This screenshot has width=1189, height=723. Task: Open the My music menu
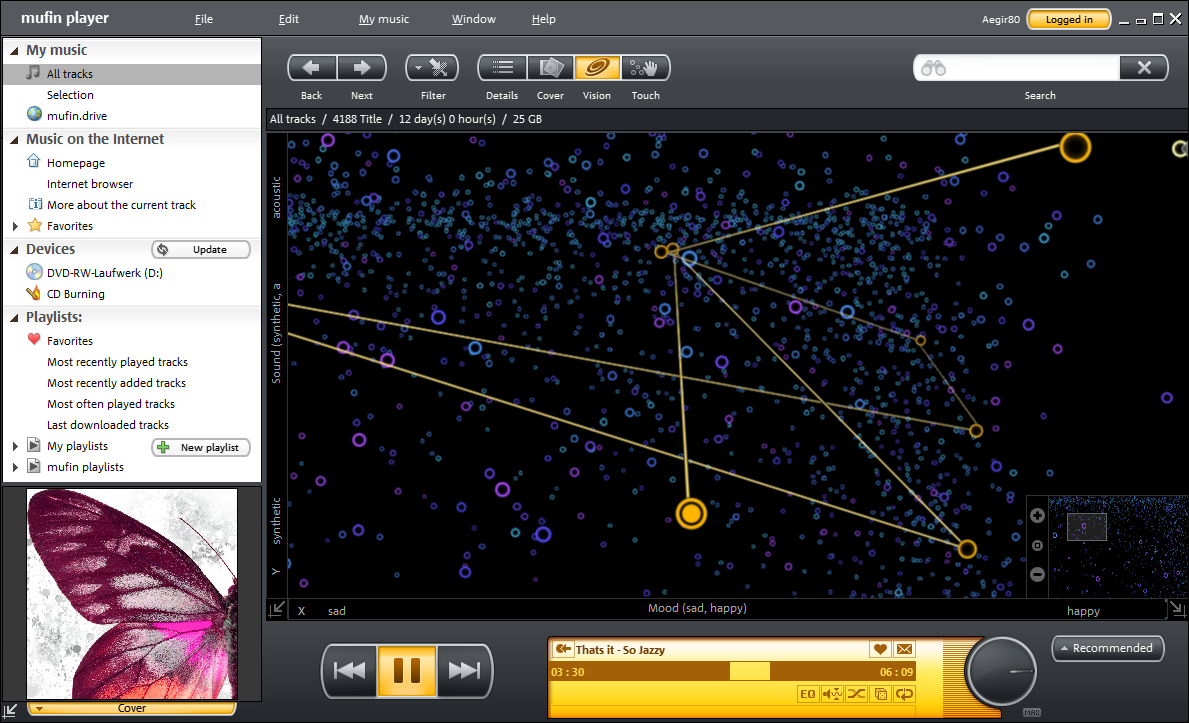tap(384, 19)
